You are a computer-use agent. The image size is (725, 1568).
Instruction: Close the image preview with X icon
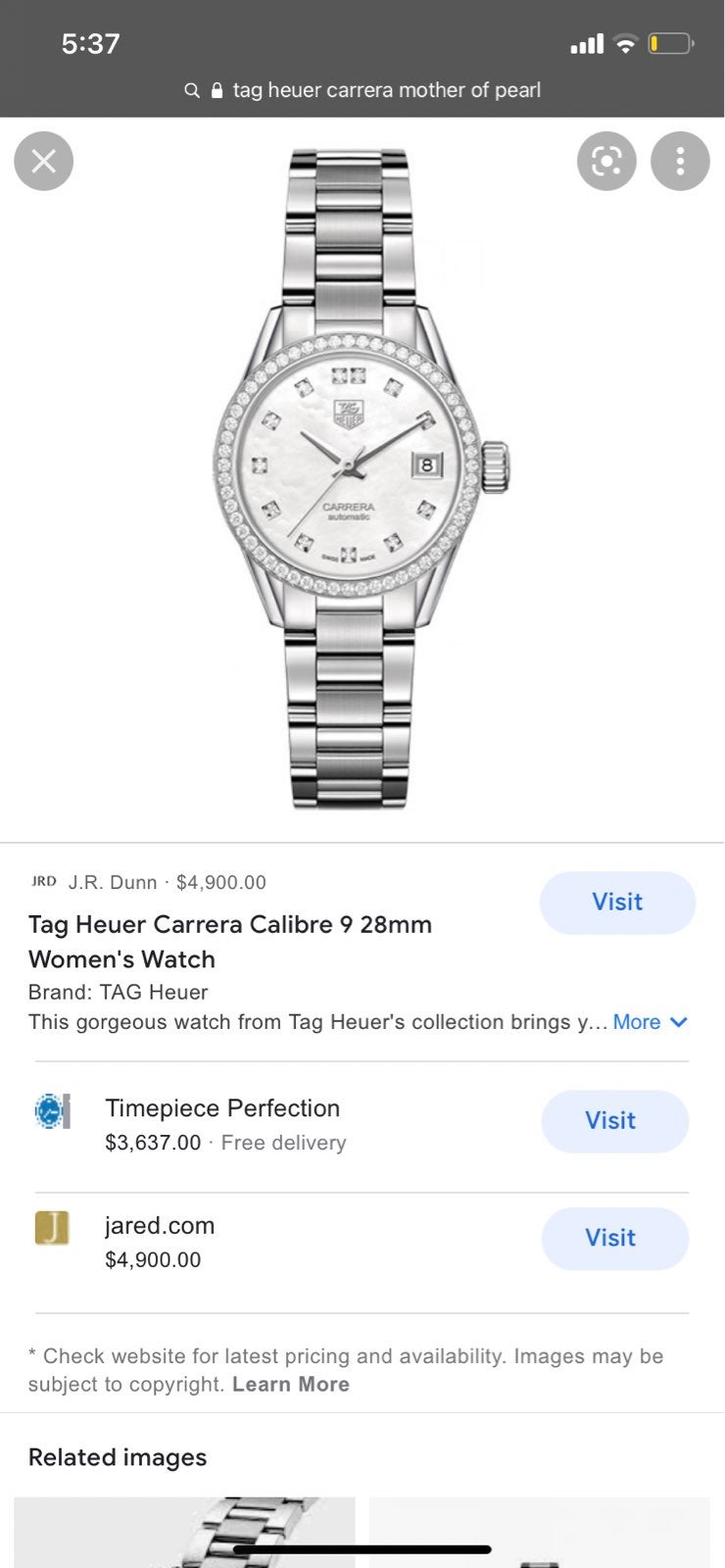(44, 161)
